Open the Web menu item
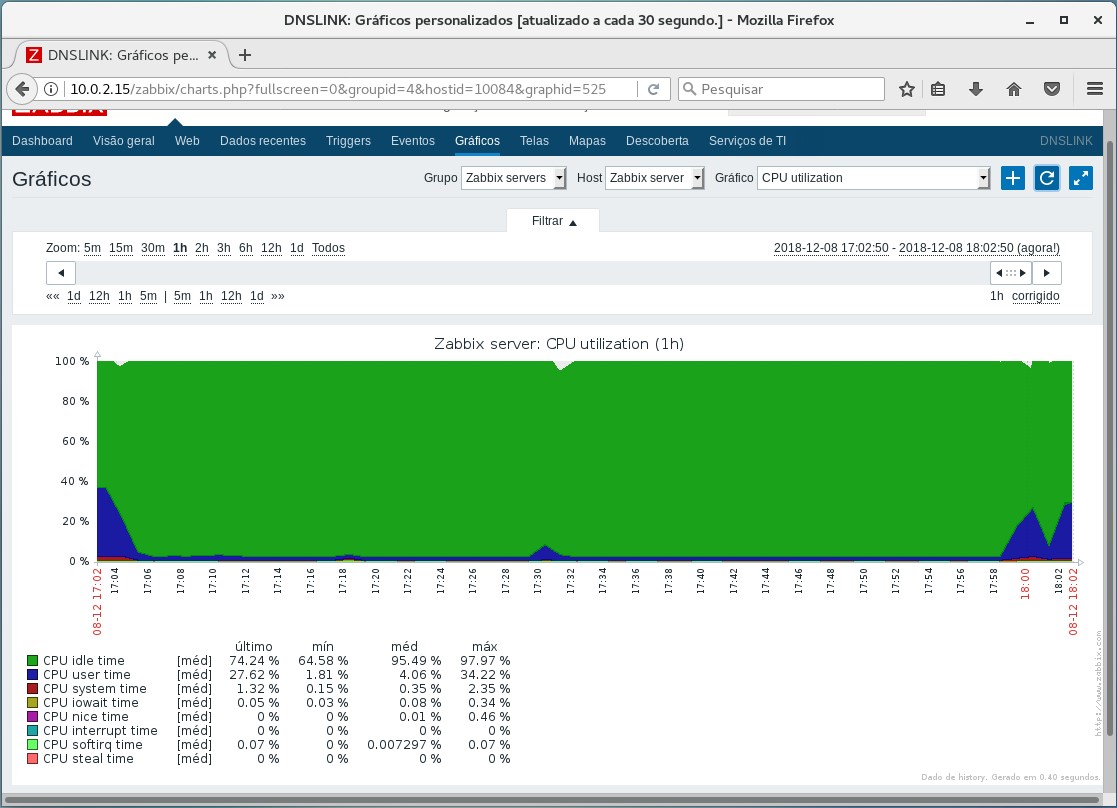Screen dimensions: 1117x808 coord(187,140)
